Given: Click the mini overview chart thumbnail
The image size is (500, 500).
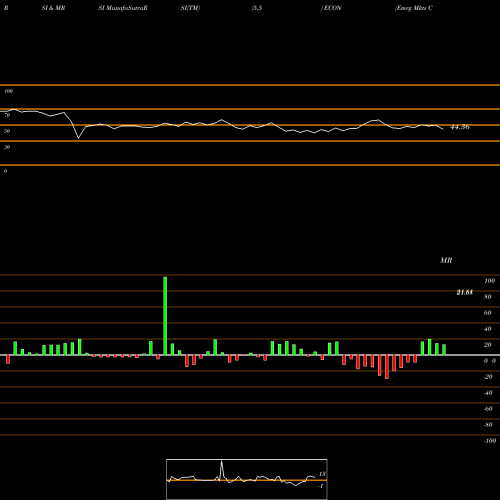Looking at the screenshot, I should [x=247, y=479].
